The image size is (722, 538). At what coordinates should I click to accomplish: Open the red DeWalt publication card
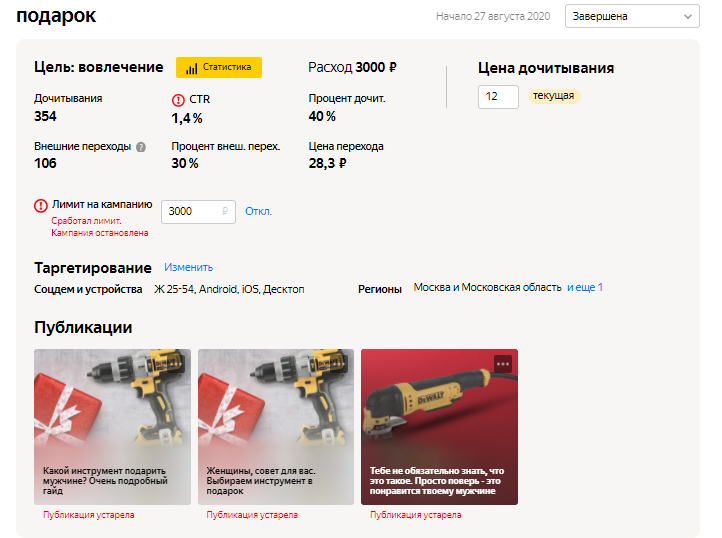(439, 427)
